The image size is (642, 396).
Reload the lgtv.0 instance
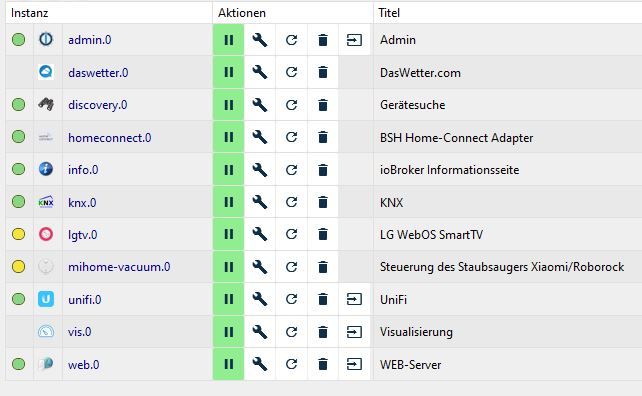(x=291, y=234)
